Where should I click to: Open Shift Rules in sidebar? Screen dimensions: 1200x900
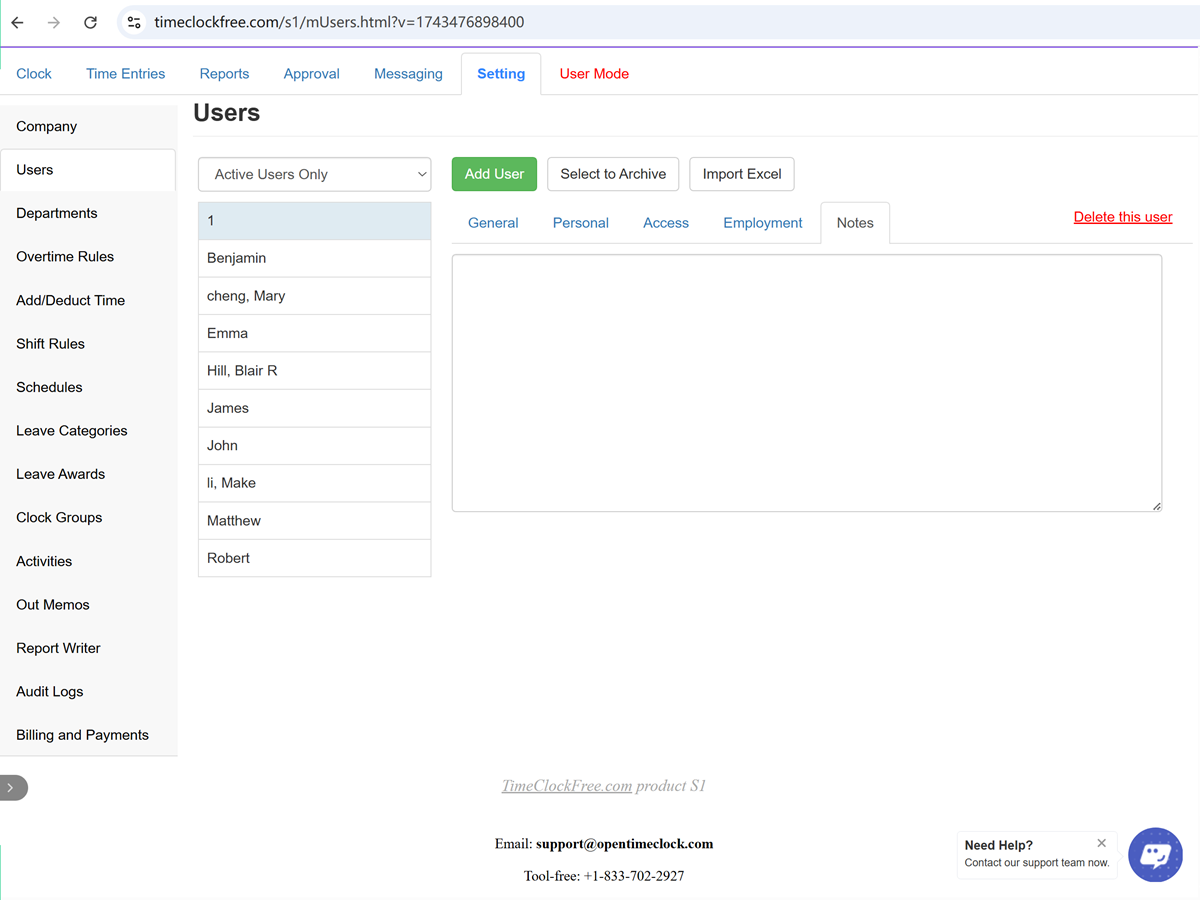click(x=88, y=344)
